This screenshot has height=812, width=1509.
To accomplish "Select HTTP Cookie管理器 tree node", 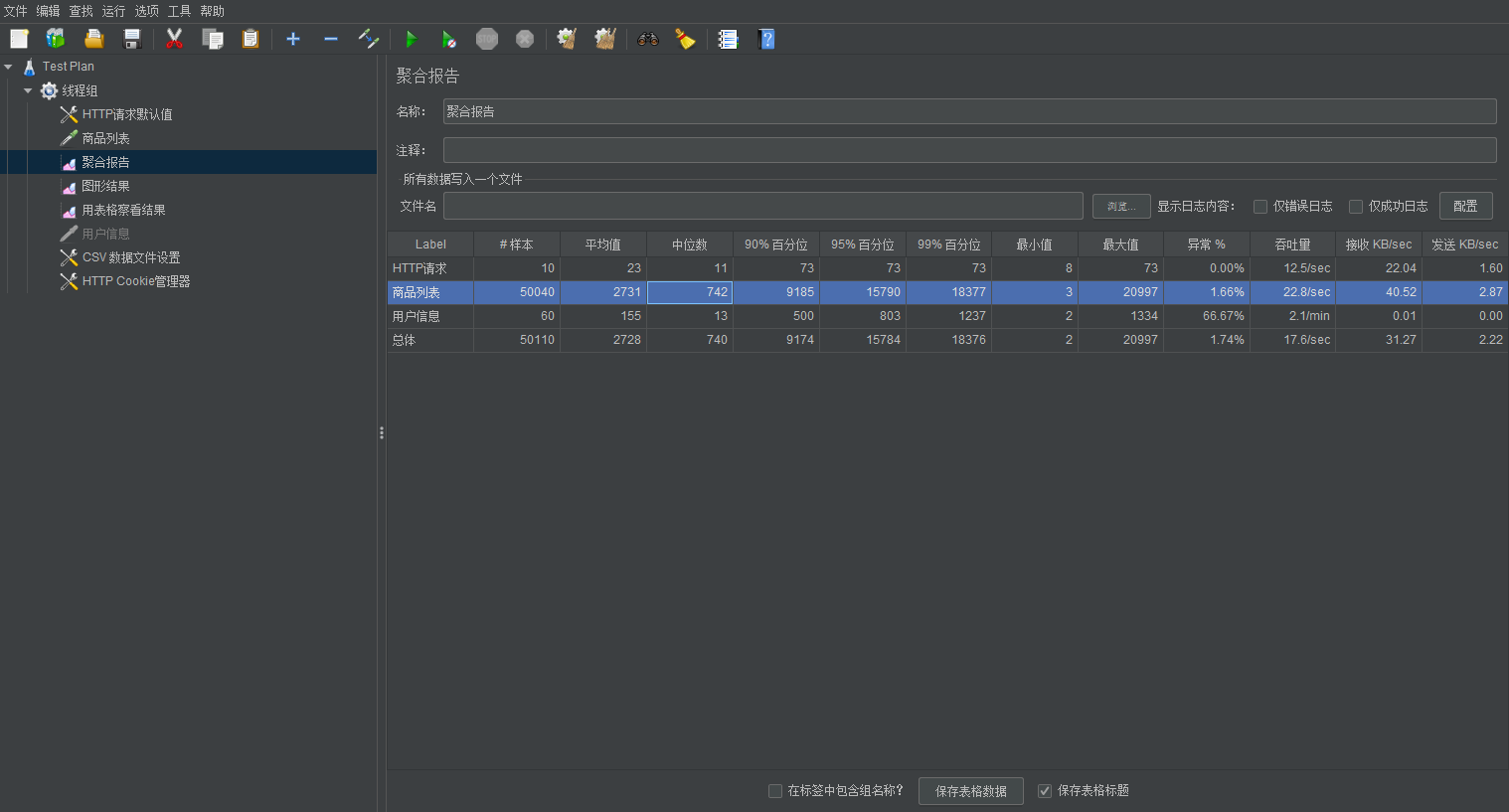I will pos(135,281).
